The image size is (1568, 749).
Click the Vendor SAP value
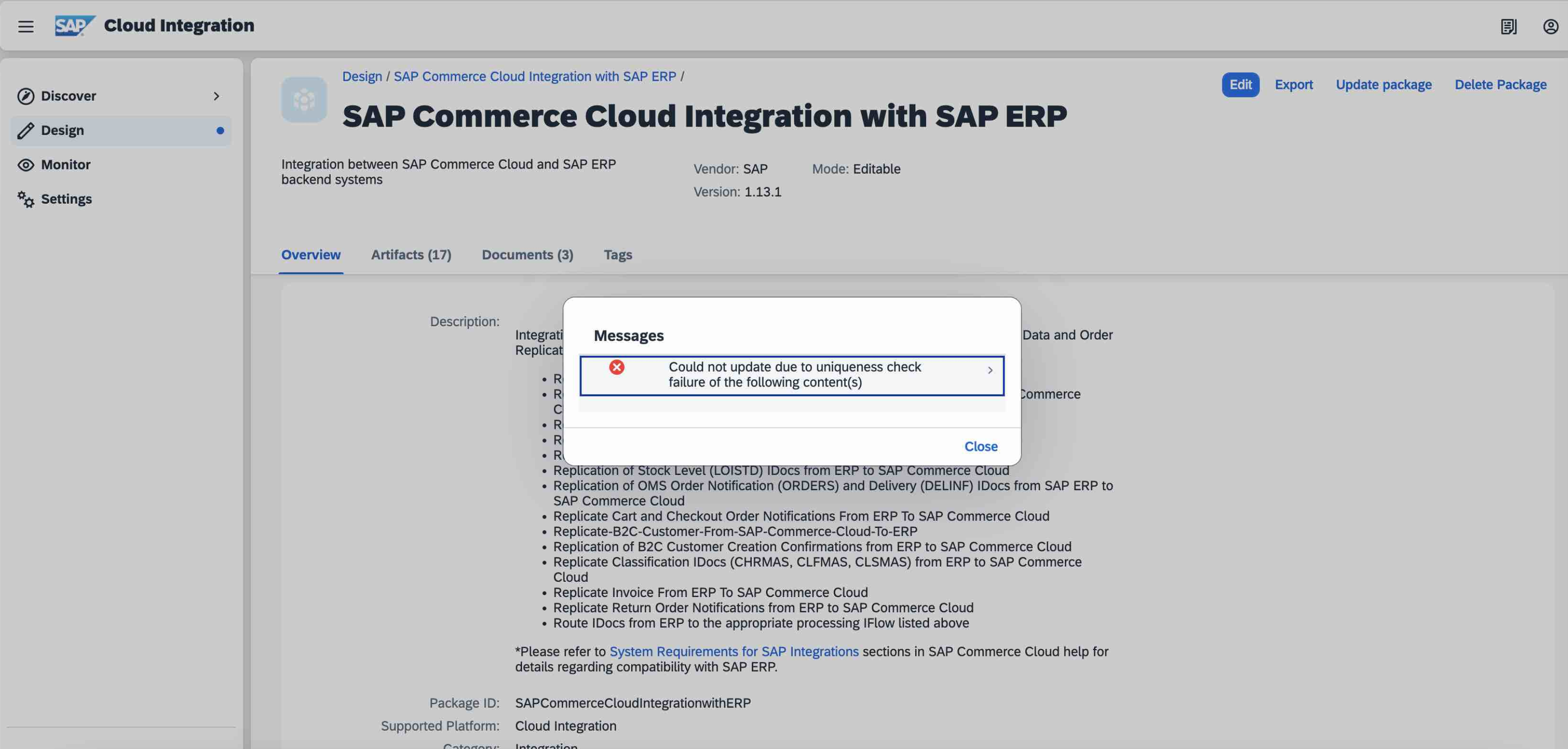tap(755, 169)
